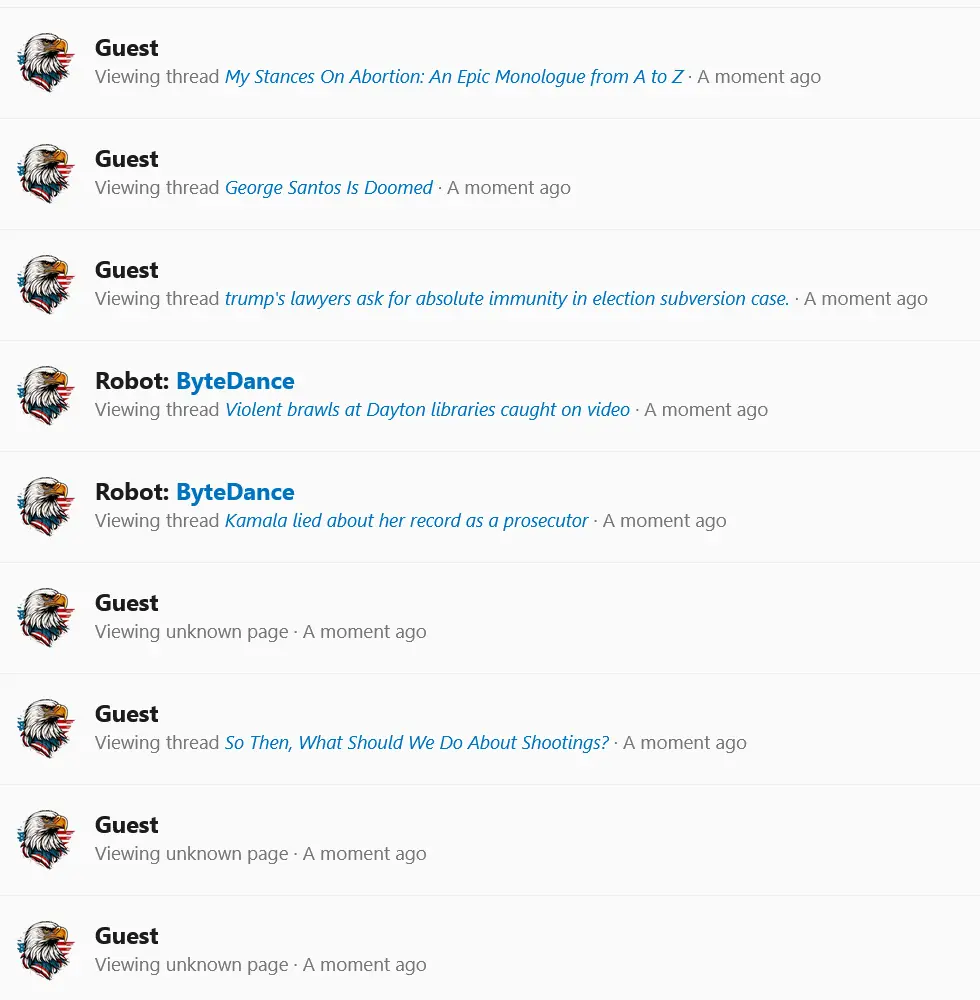Click Guest name above trump's lawyers thread

click(x=126, y=270)
